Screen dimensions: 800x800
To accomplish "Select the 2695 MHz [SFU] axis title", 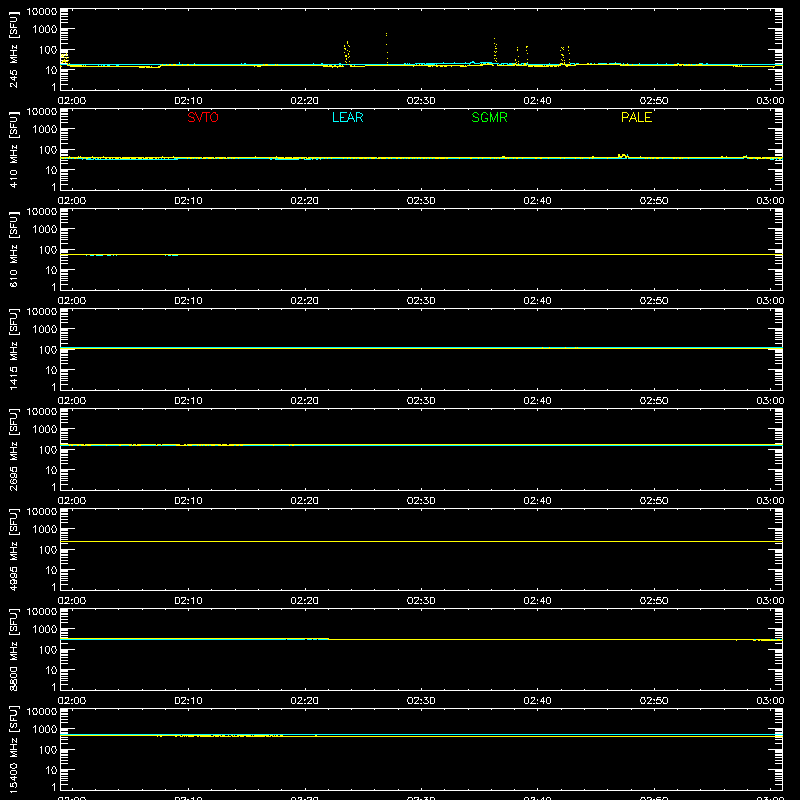I will pyautogui.click(x=13, y=449).
